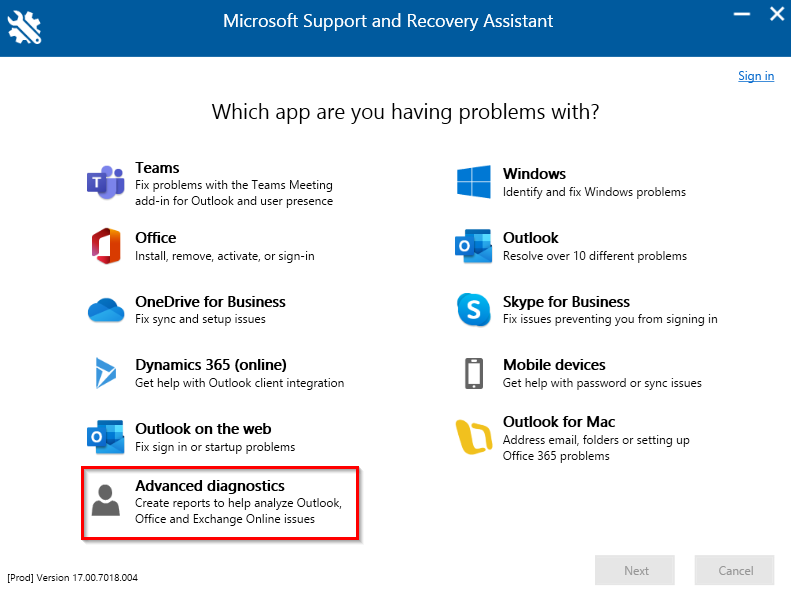Screen dimensions: 791x592
Task: Click 'Fix sync and setup issues' description
Action: point(200,319)
